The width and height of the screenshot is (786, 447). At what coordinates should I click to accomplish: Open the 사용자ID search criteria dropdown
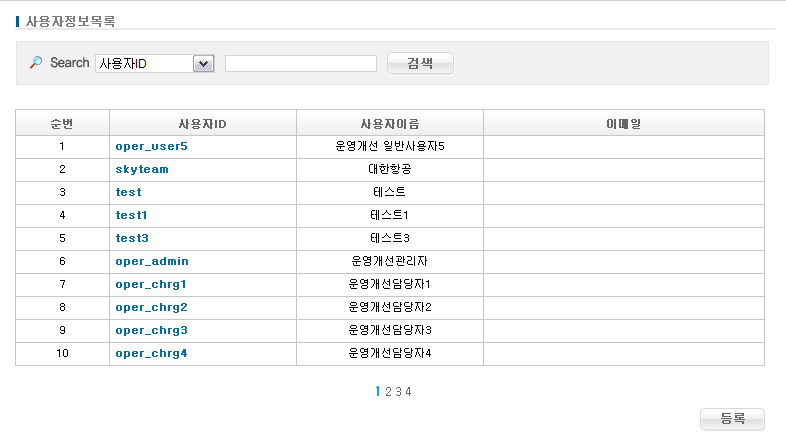[x=155, y=64]
